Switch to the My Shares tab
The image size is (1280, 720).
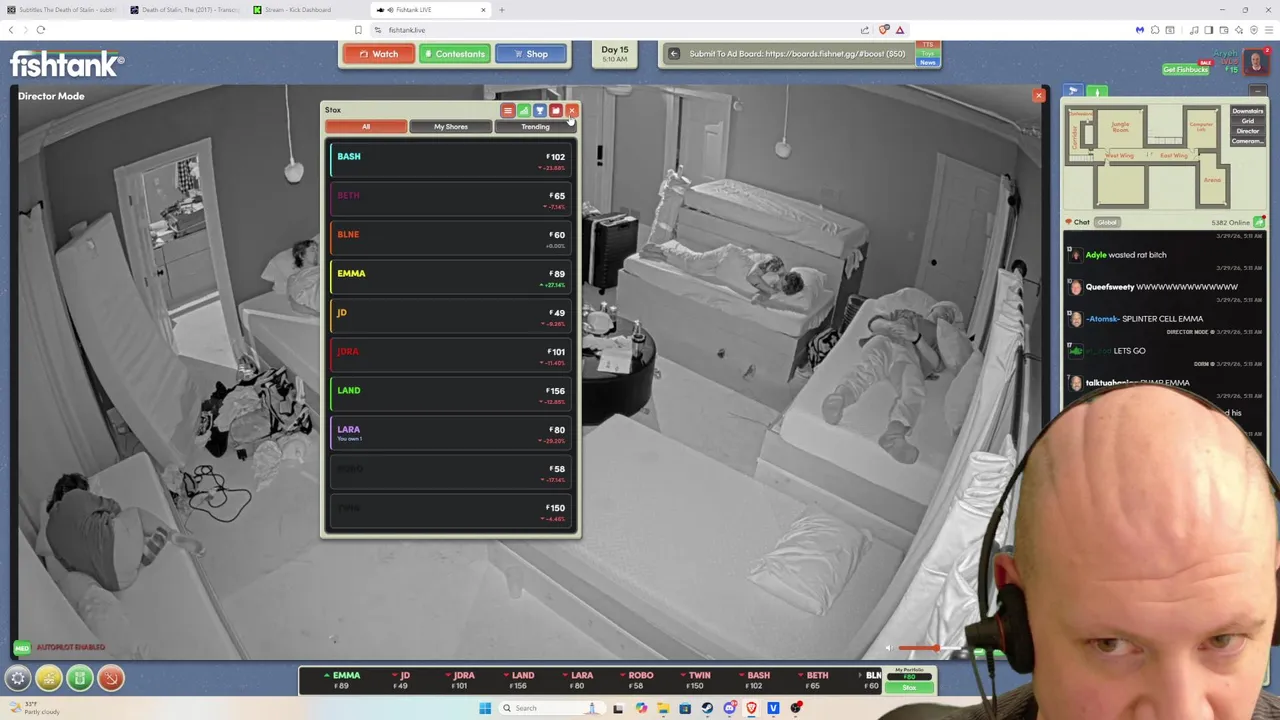451,127
